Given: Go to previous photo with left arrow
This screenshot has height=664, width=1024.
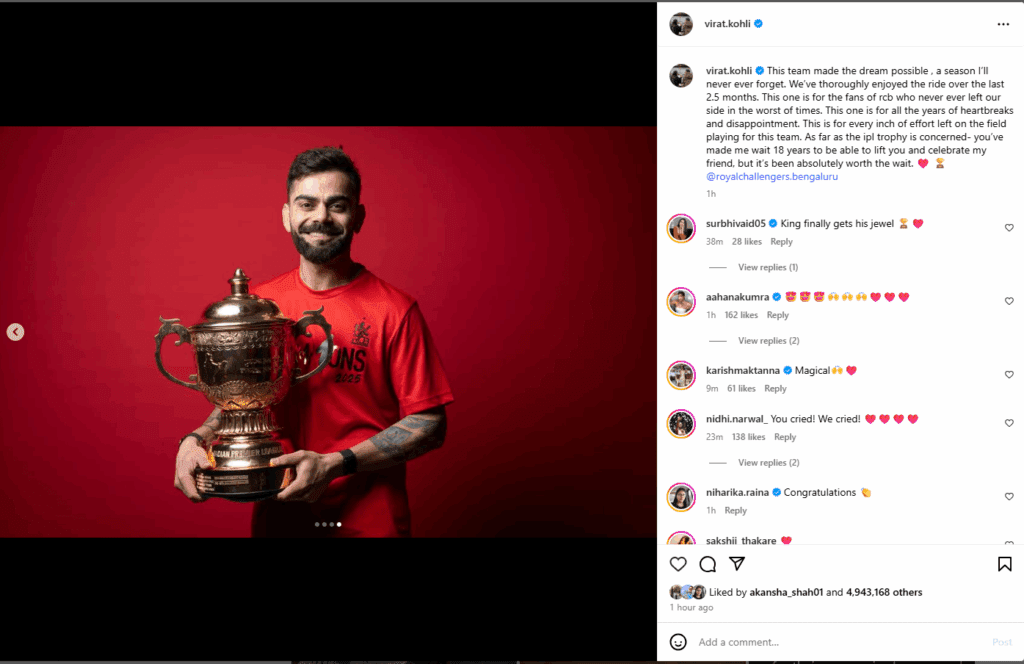Looking at the screenshot, I should pyautogui.click(x=16, y=332).
